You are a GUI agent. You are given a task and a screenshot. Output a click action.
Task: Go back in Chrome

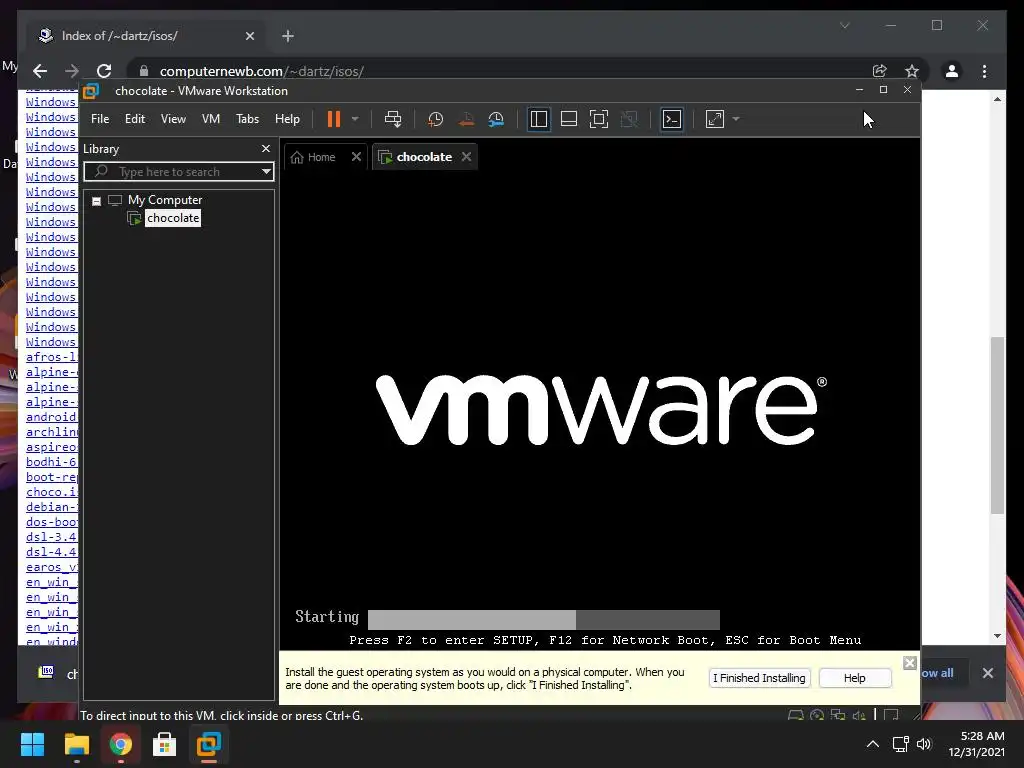click(40, 71)
